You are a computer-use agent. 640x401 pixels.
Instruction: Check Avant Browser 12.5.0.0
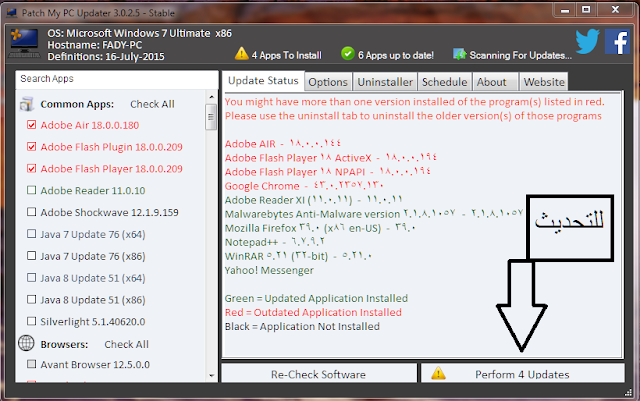tap(31, 364)
